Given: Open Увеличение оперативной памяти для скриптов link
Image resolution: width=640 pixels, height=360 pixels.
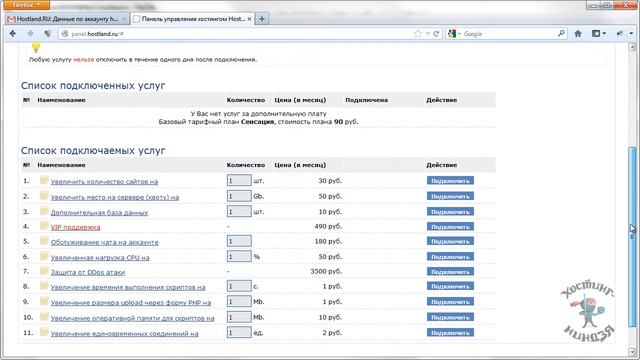Looking at the screenshot, I should (132, 318).
